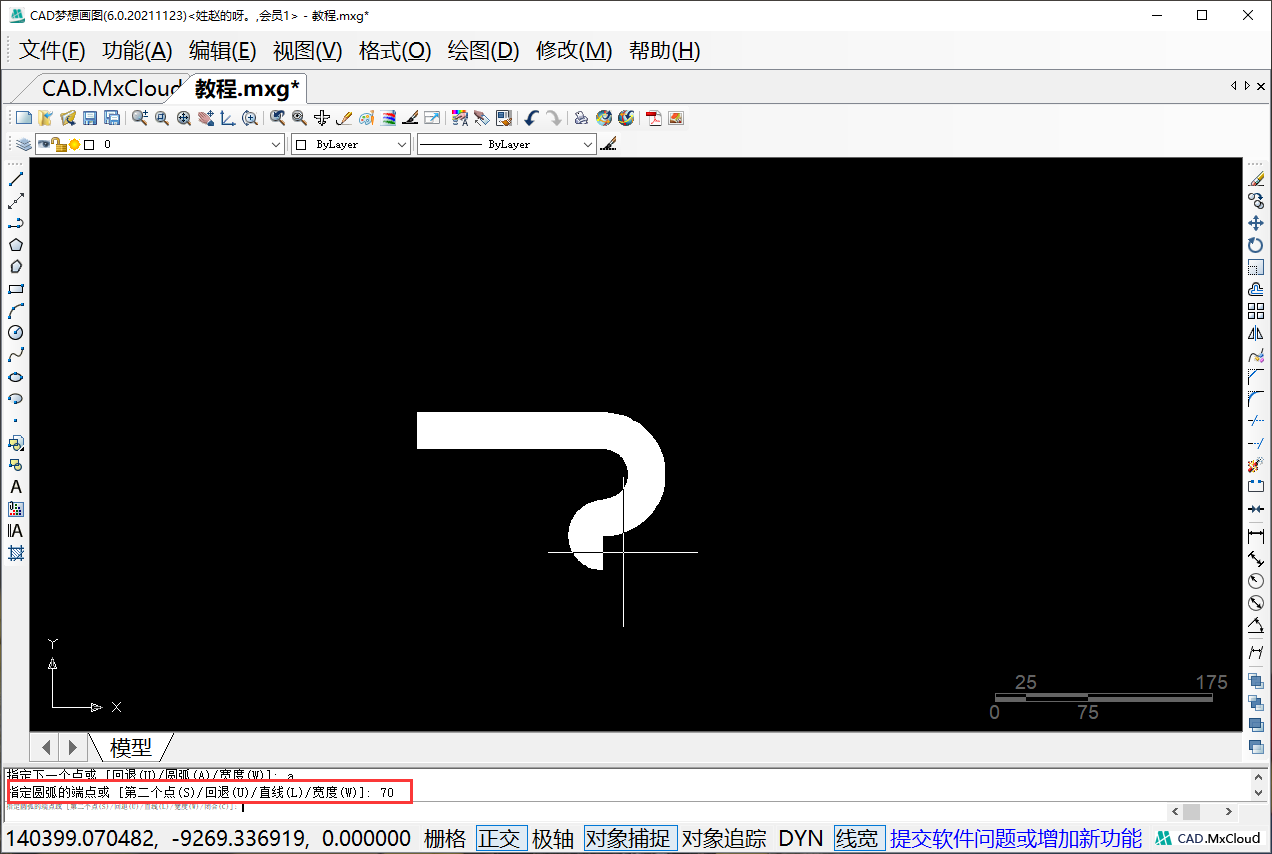1272x854 pixels.
Task: Click the command history scroll down arrow
Action: (x=1258, y=791)
